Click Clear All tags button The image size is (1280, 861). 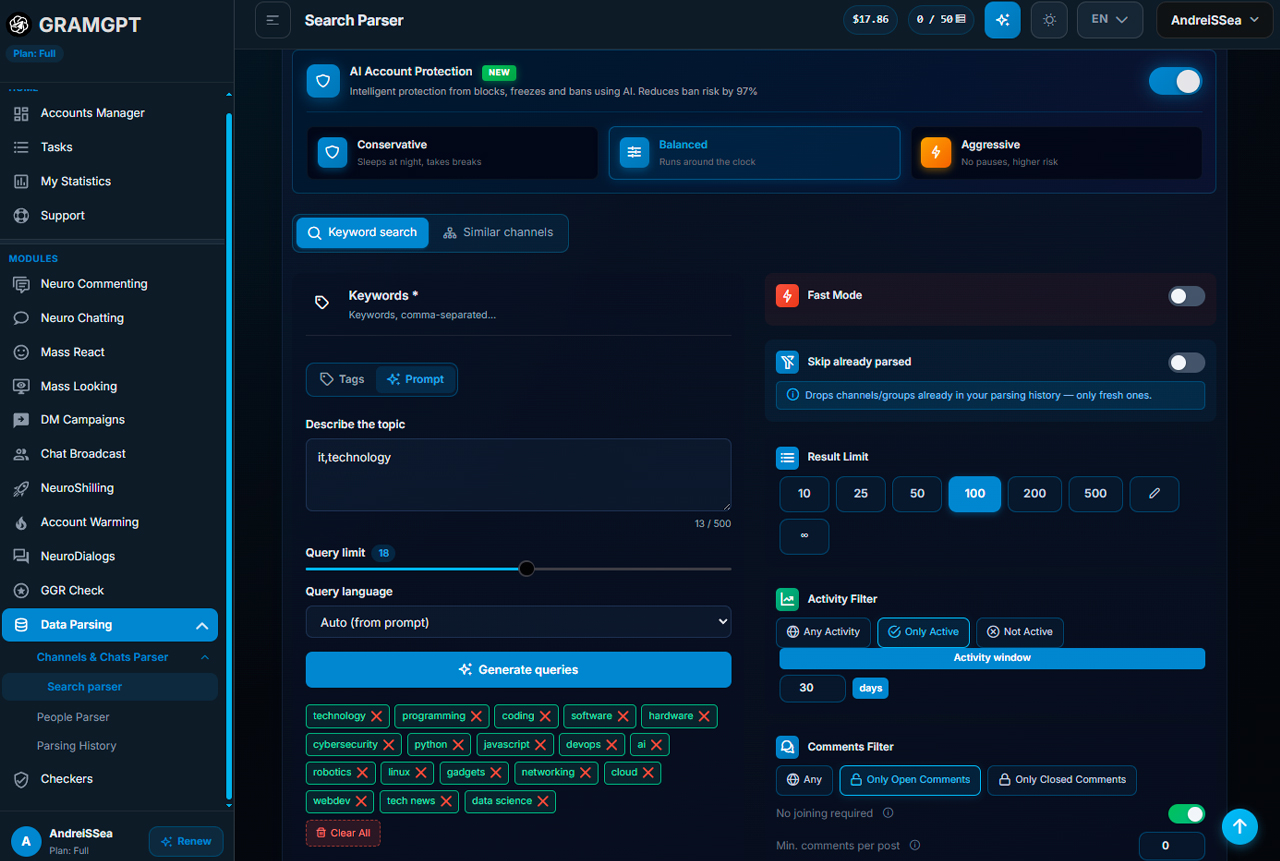(x=343, y=833)
